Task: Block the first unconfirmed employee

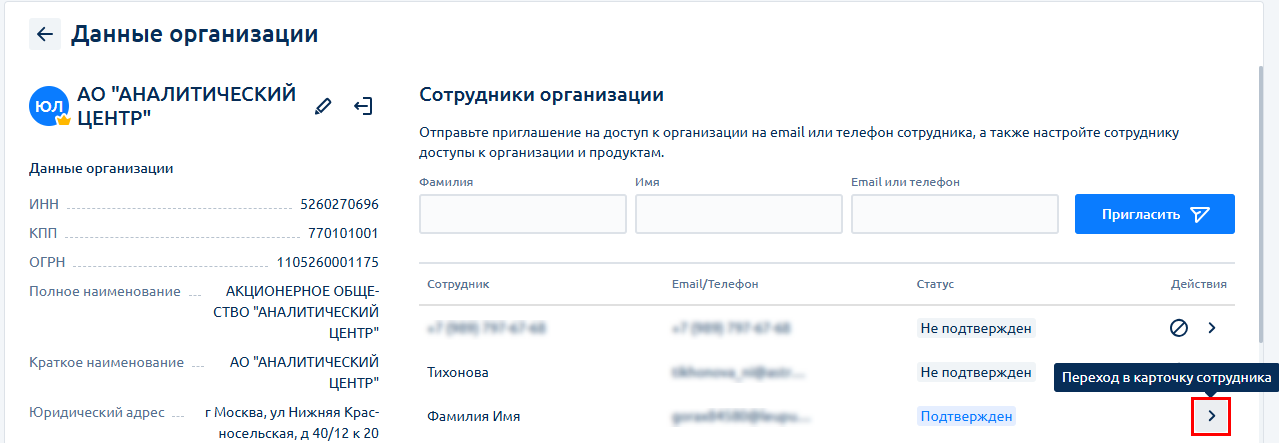Action: [x=1179, y=328]
